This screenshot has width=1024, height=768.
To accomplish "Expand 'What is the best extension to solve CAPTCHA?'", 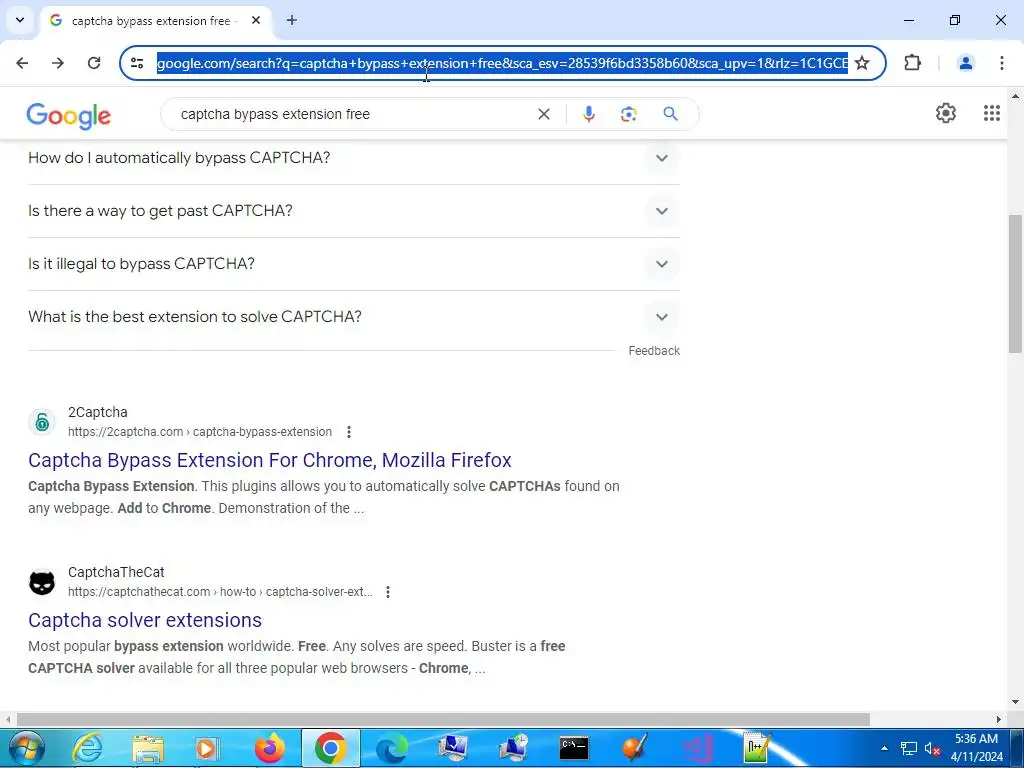I will 353,317.
